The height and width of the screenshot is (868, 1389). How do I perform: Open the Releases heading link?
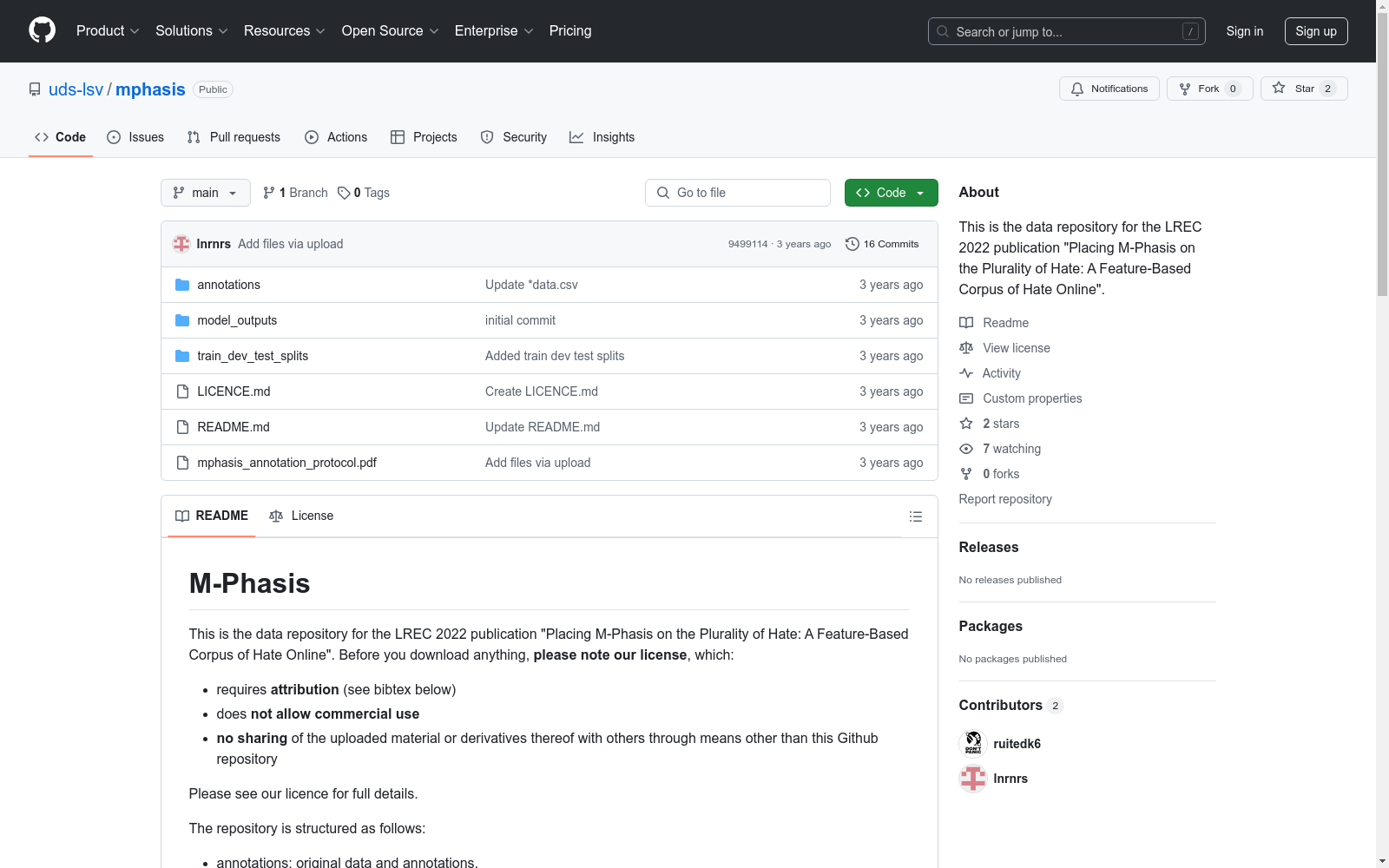[x=989, y=548]
